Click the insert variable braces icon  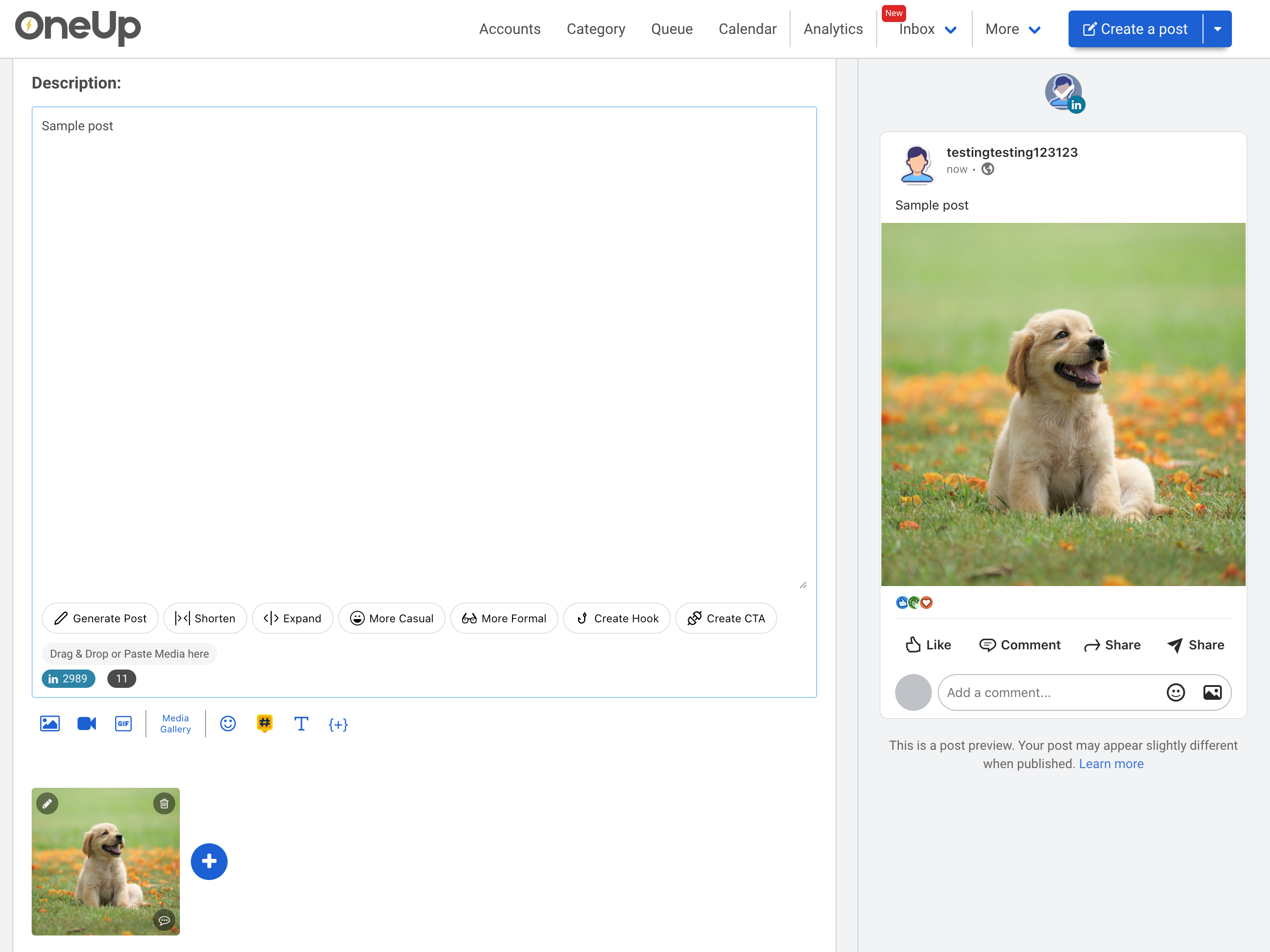coord(338,724)
